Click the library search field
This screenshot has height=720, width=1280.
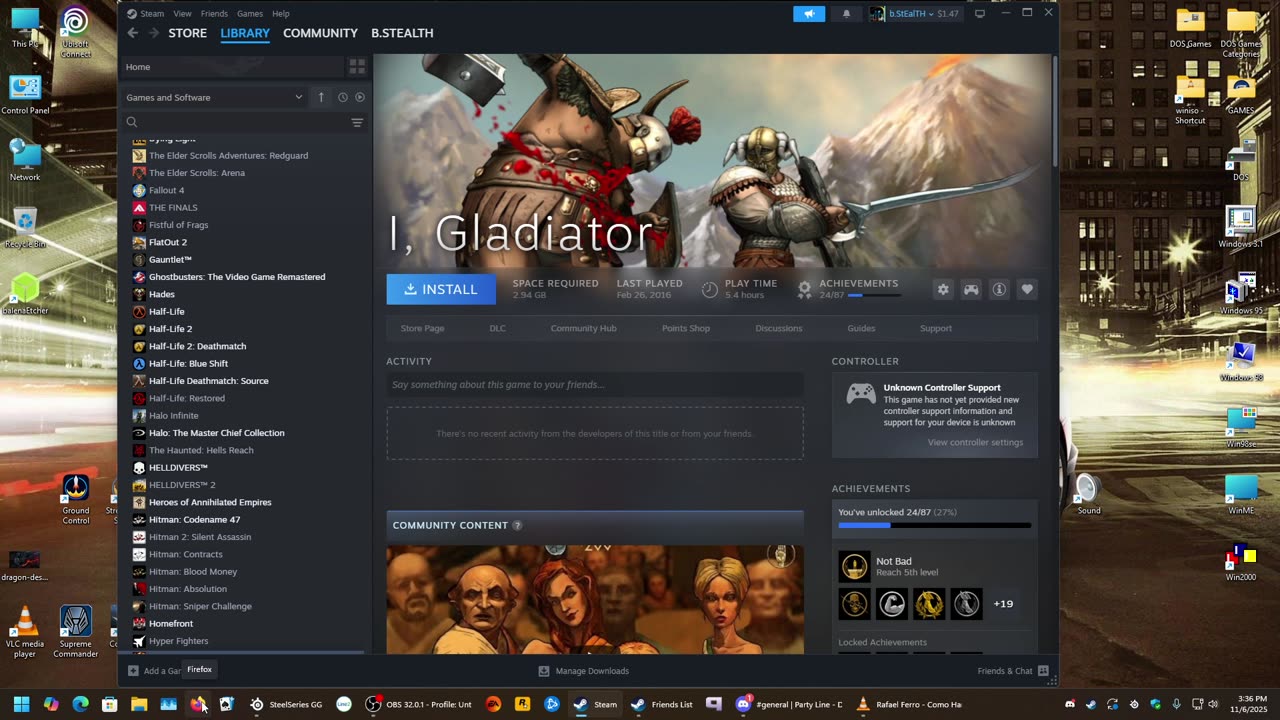[x=235, y=122]
